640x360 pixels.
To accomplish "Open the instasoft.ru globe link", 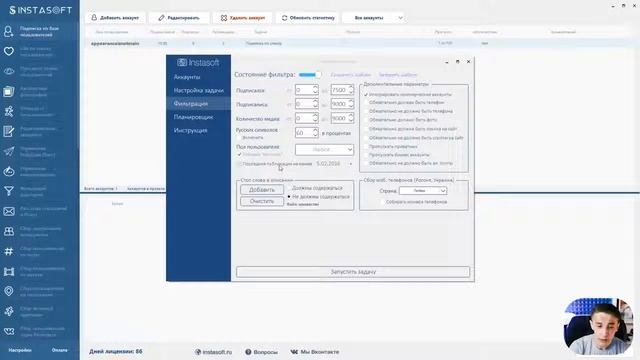I will [213, 352].
